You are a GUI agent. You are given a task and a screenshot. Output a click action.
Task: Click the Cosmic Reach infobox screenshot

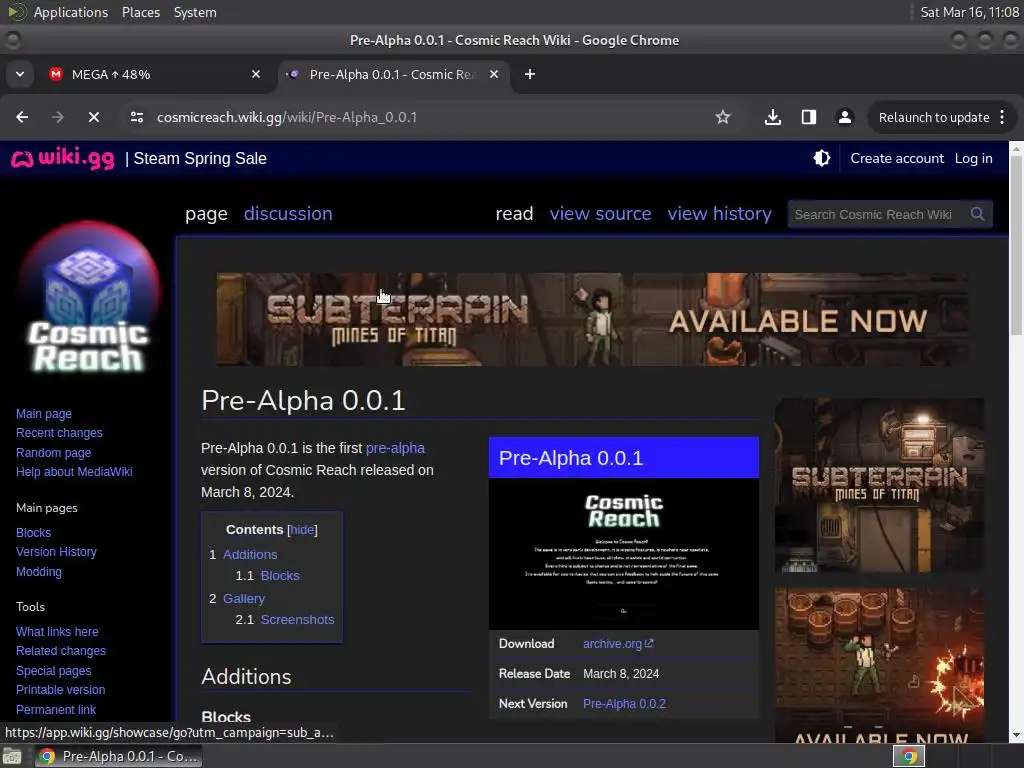point(624,554)
